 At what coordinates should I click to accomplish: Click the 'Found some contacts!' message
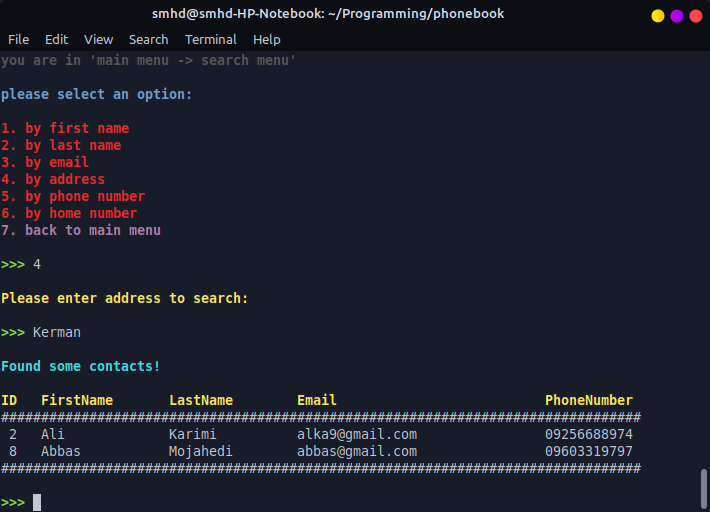pyautogui.click(x=81, y=366)
